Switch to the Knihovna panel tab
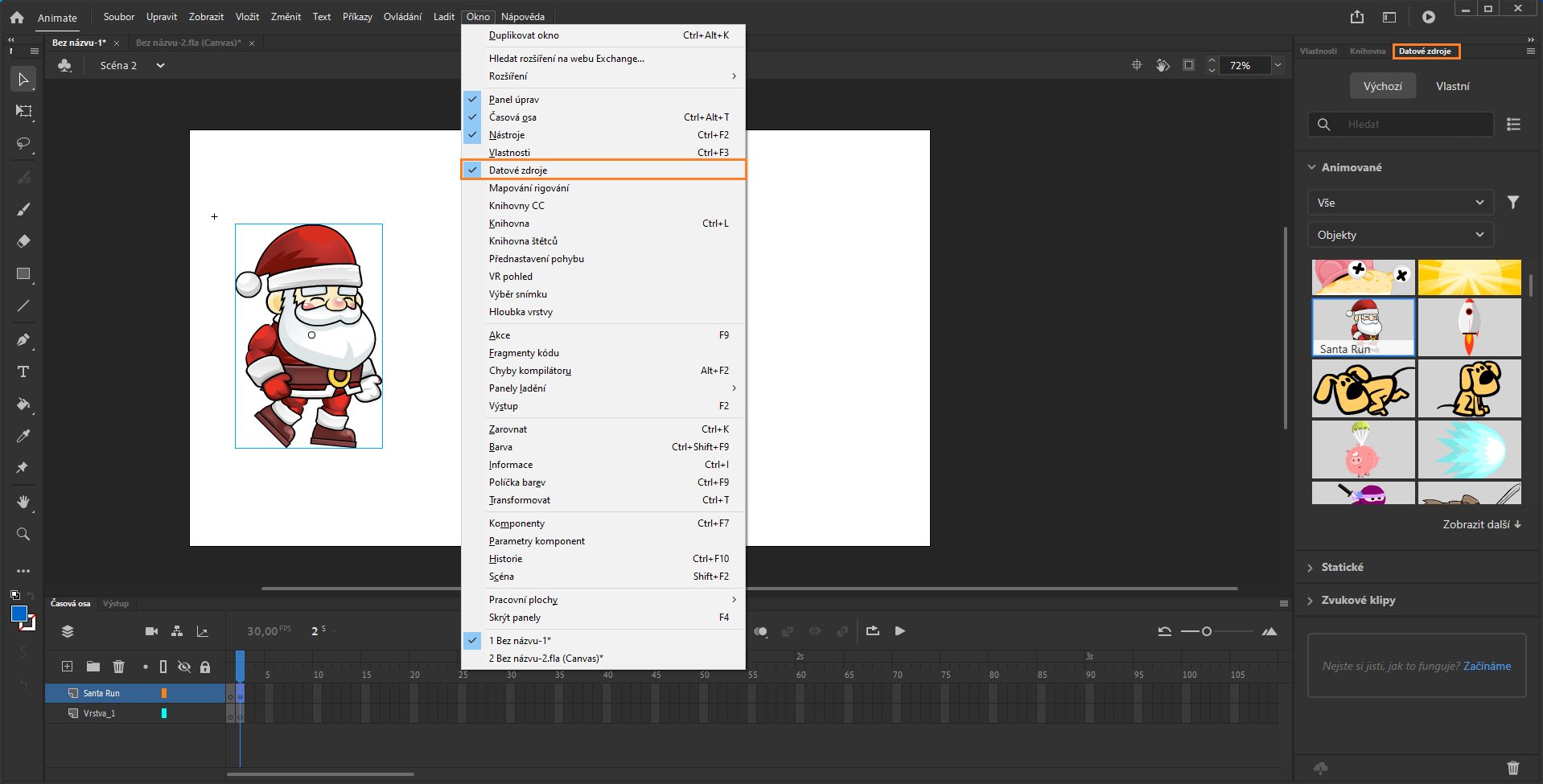This screenshot has width=1543, height=784. (x=1368, y=51)
